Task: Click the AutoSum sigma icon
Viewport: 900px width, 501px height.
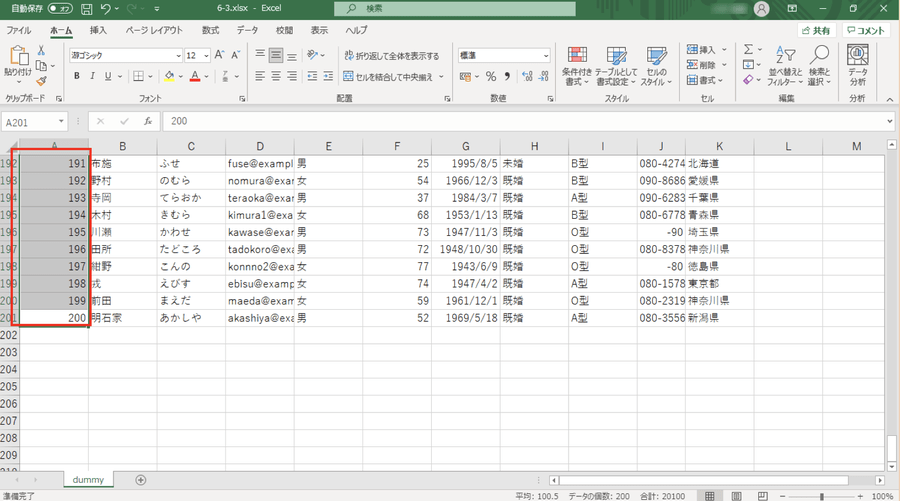Action: [748, 50]
